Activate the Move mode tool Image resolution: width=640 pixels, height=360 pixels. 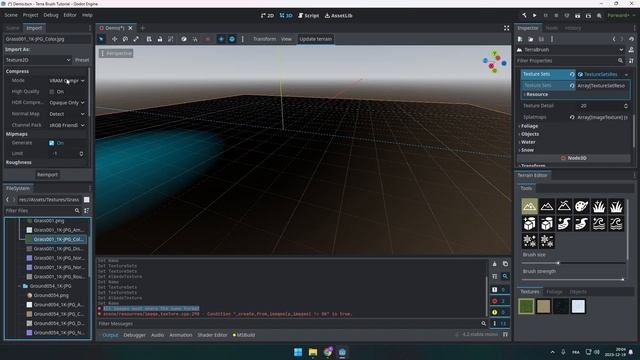pyautogui.click(x=114, y=39)
